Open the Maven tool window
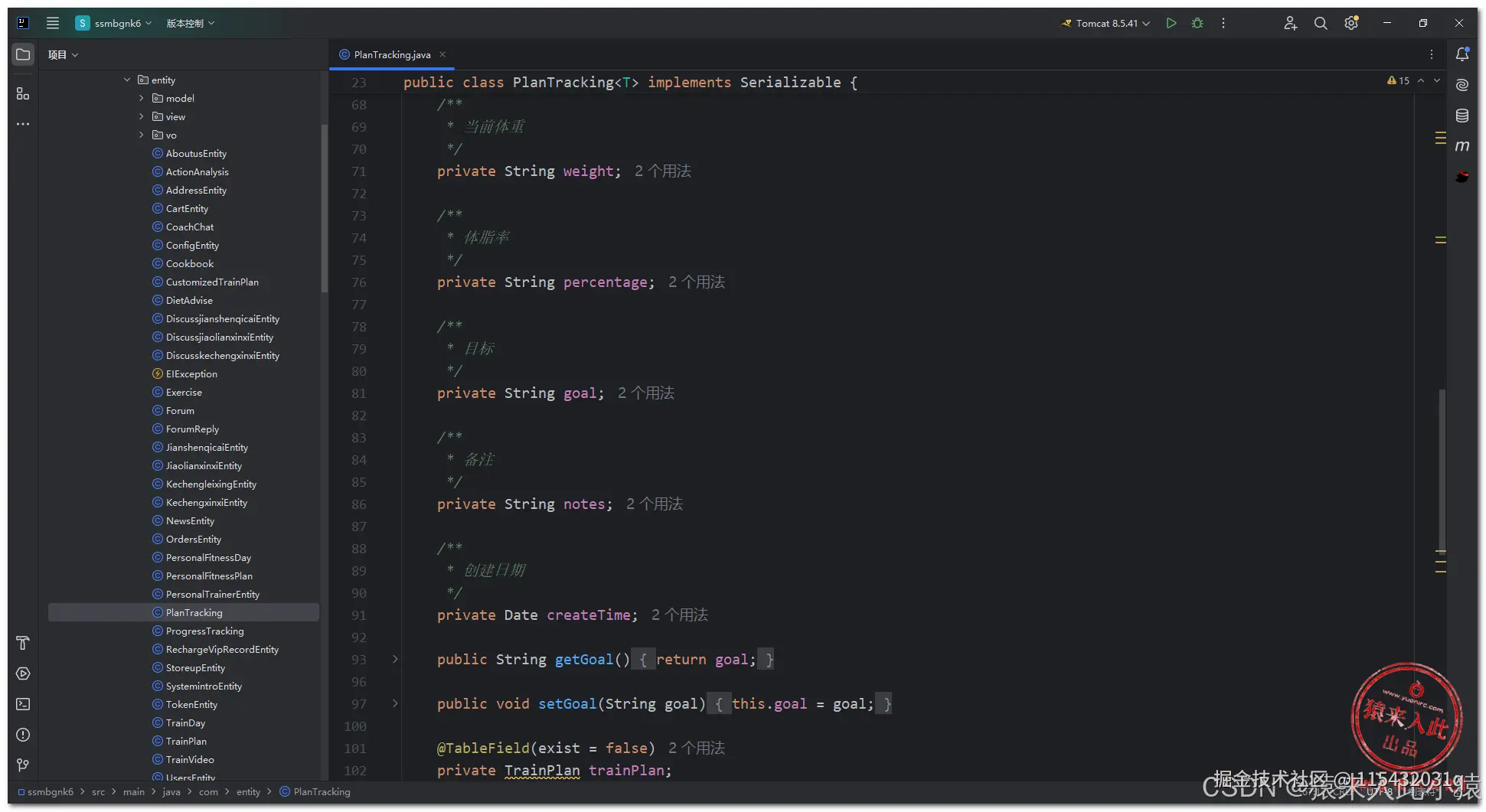The width and height of the screenshot is (1486, 812). pos(1462,146)
